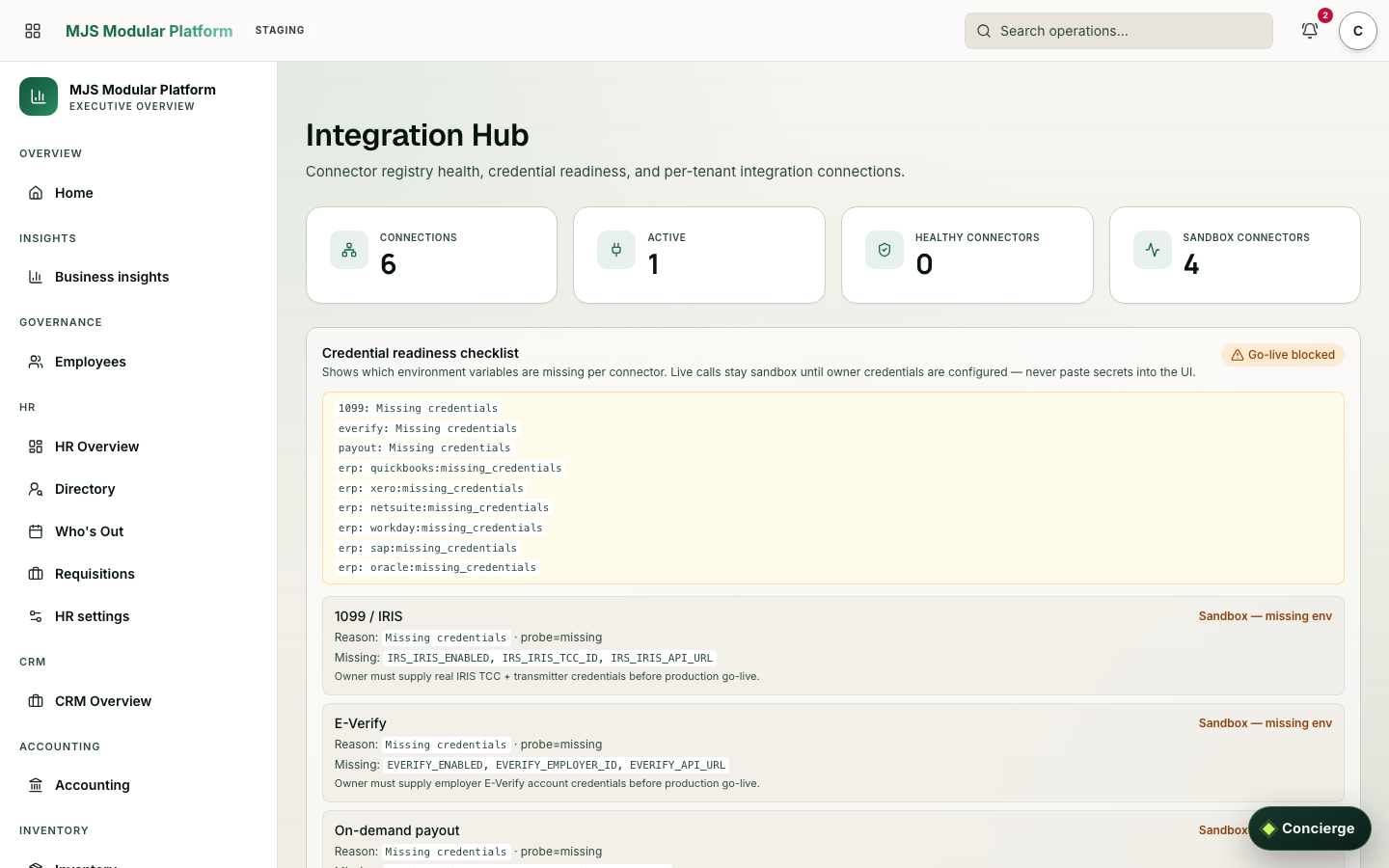Click the HR settings sliders icon
Screen dimensions: 1389x868
36,616
